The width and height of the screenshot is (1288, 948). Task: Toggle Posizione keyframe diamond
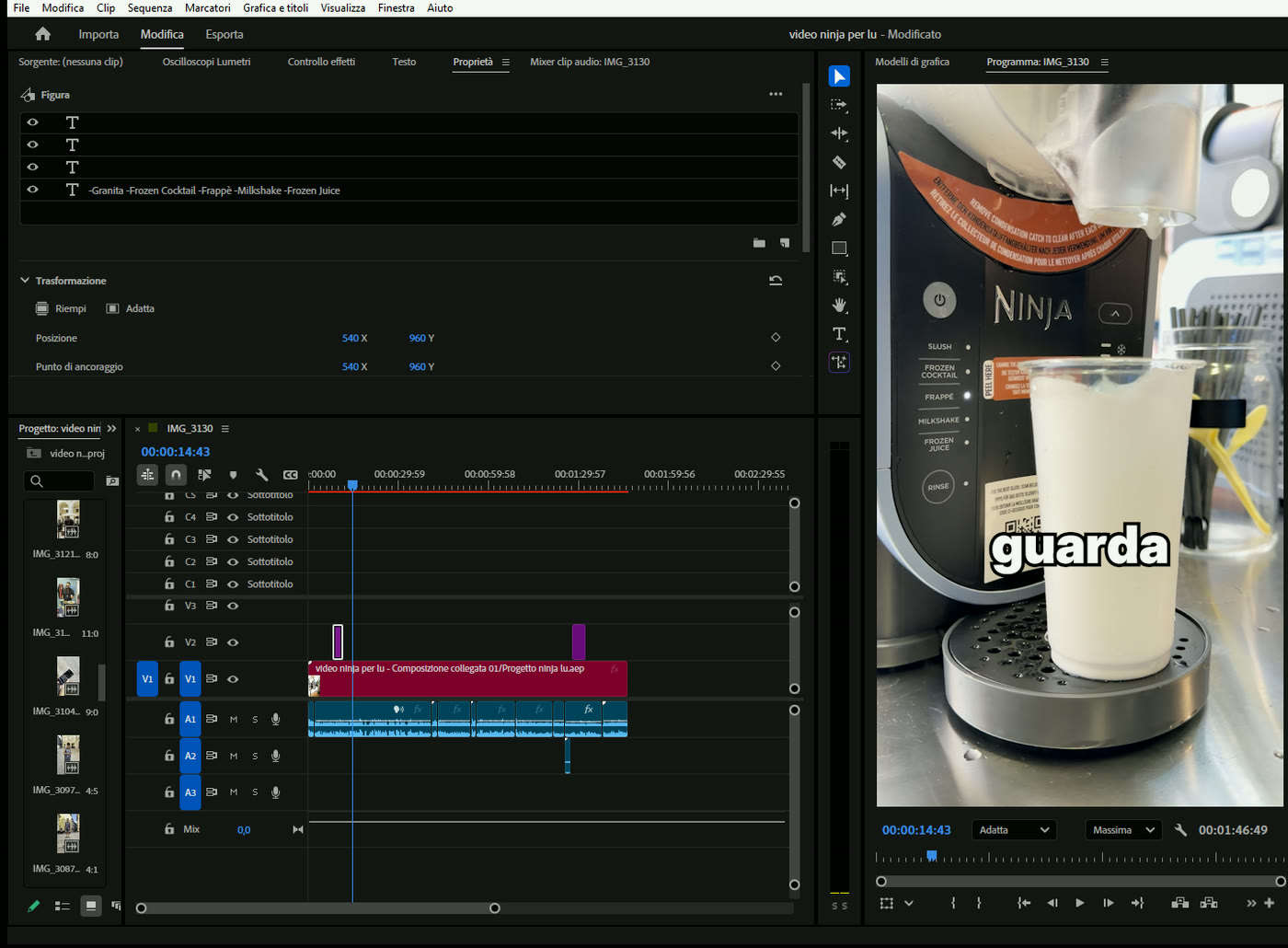click(x=776, y=338)
